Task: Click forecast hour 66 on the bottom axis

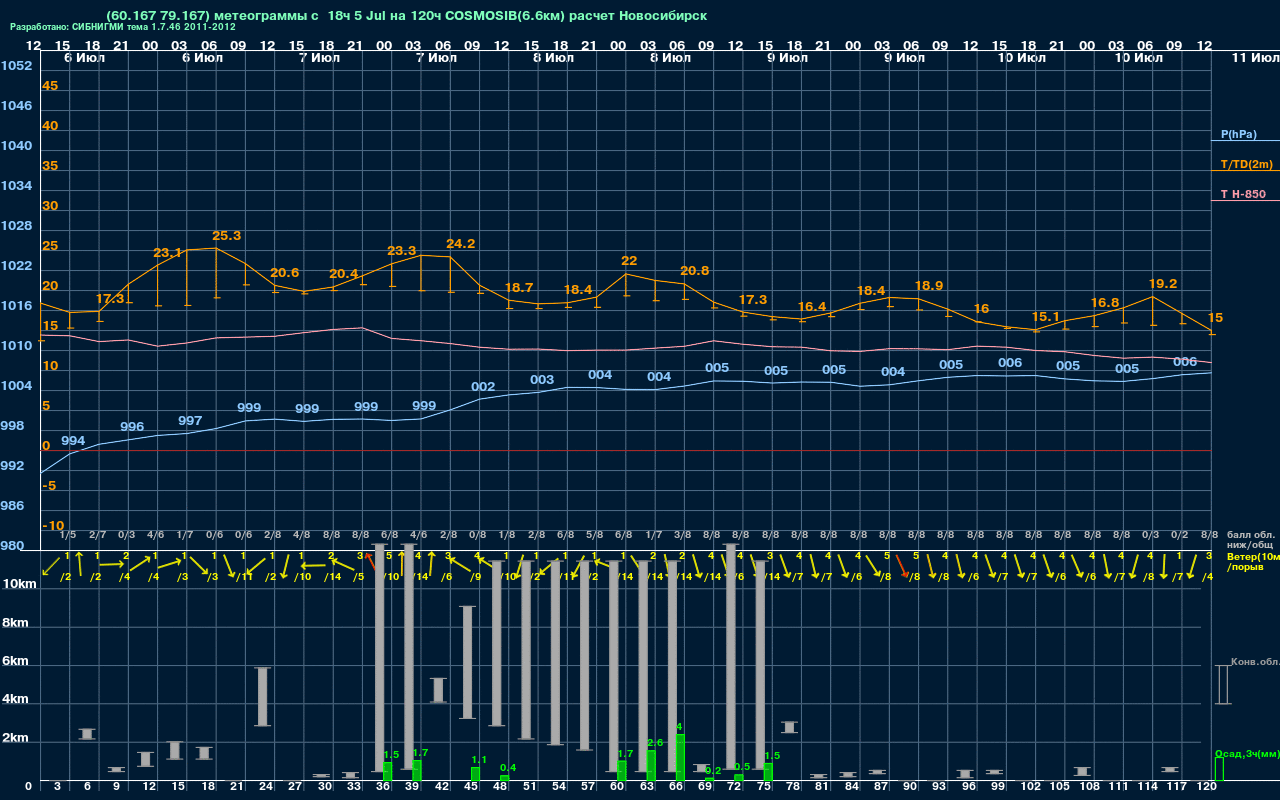Action: click(676, 787)
